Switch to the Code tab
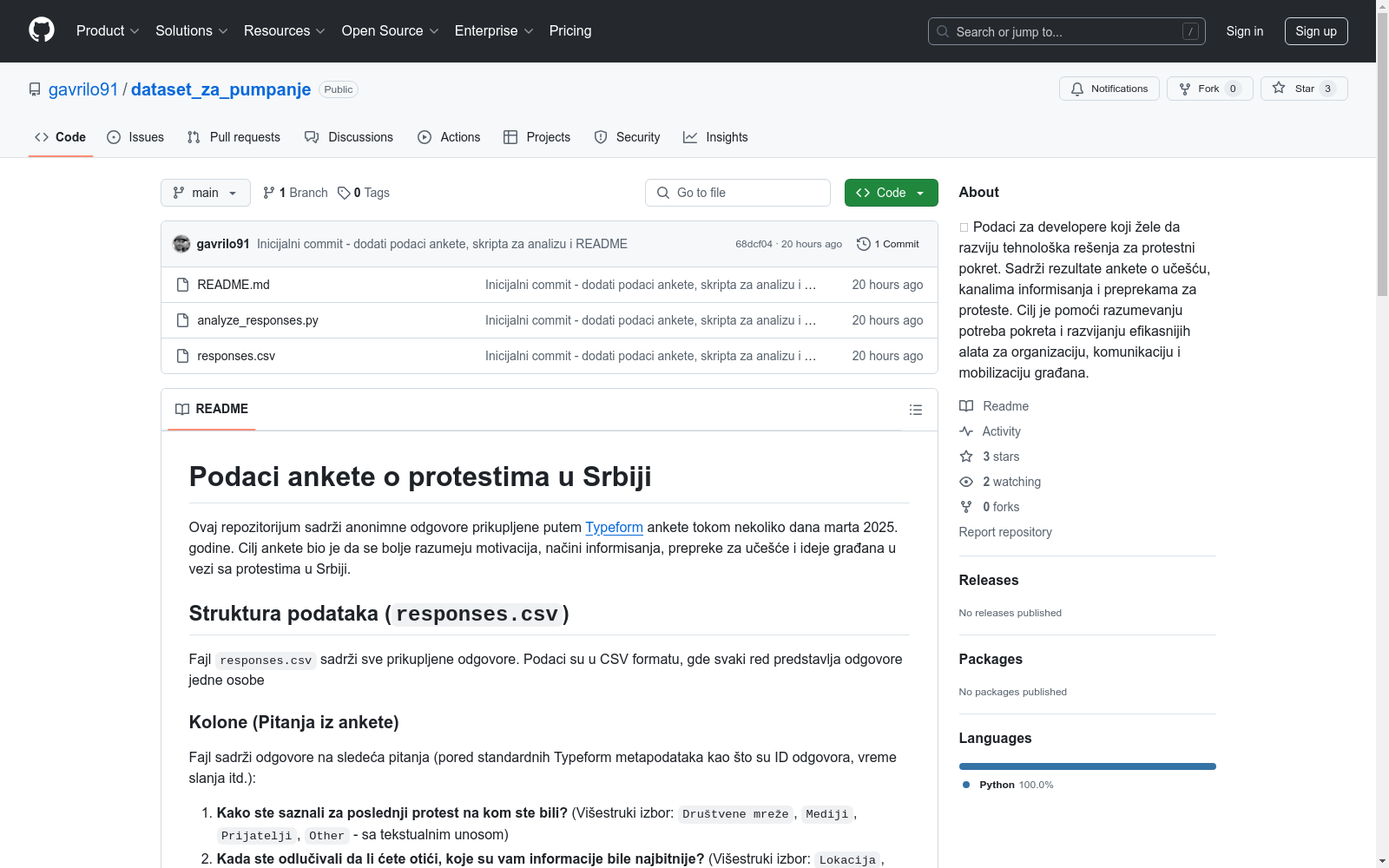Viewport: 1389px width, 868px height. 61,137
